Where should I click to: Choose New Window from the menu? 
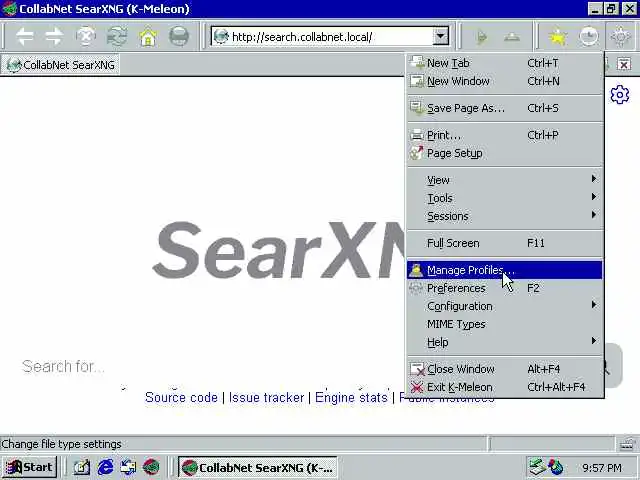(x=505, y=81)
